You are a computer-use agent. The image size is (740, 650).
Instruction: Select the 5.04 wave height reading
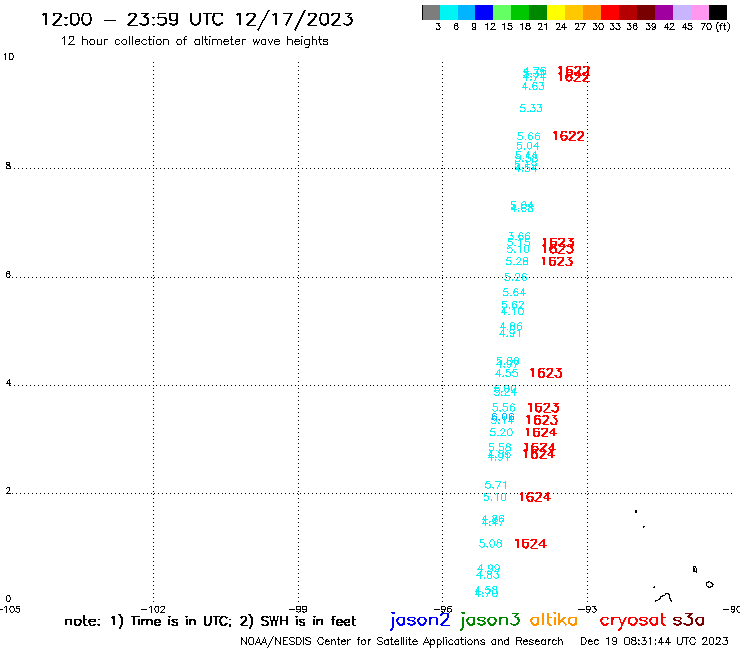tap(528, 146)
